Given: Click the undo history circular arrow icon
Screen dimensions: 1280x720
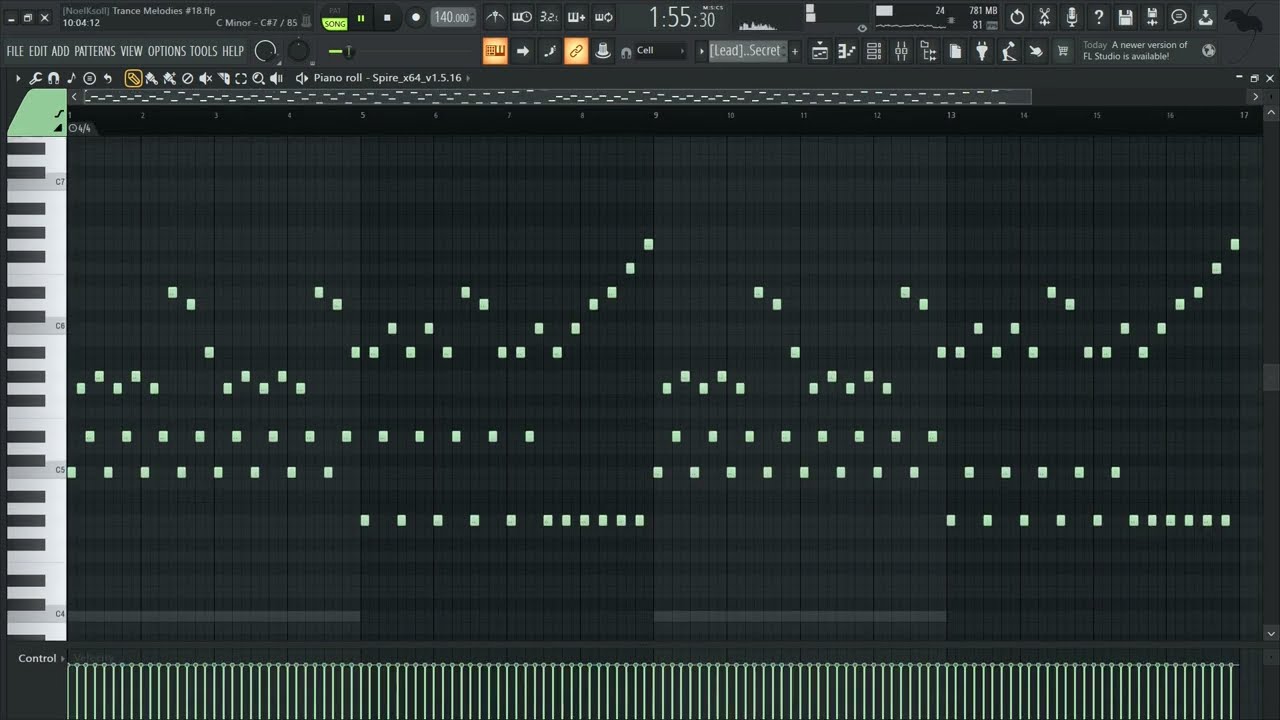Looking at the screenshot, I should (x=1017, y=17).
